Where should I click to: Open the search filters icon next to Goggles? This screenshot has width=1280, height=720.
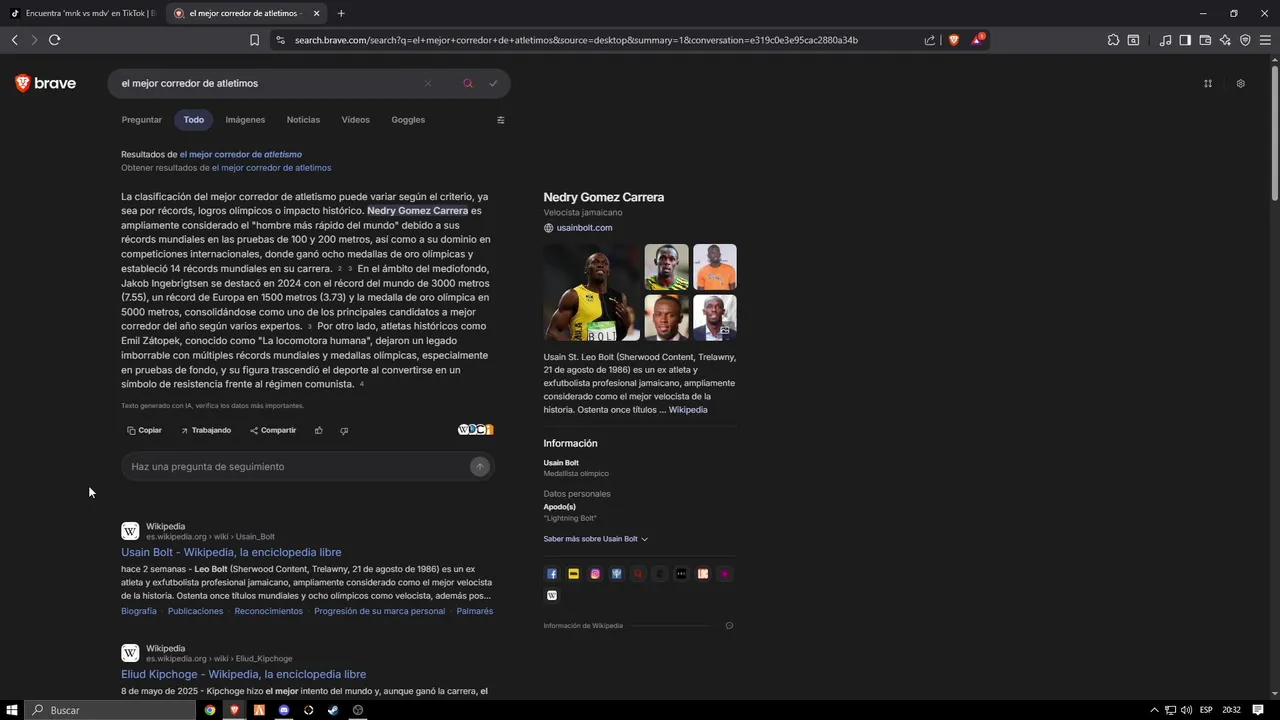click(501, 120)
